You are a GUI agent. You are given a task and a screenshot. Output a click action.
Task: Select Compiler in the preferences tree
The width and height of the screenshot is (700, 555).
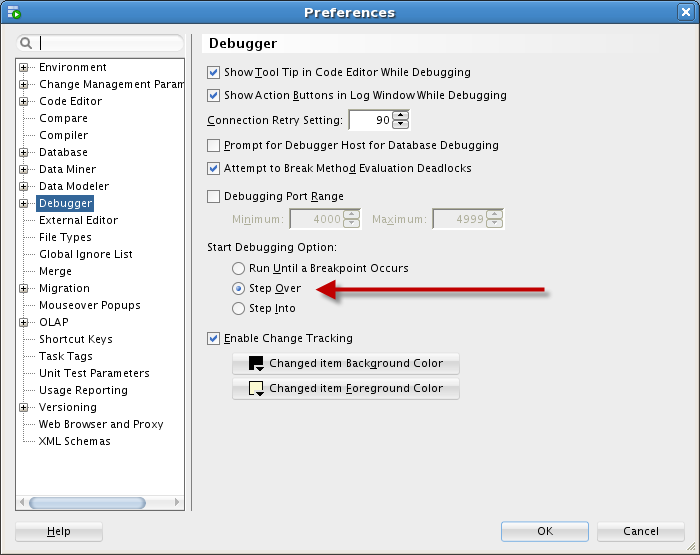tap(63, 135)
